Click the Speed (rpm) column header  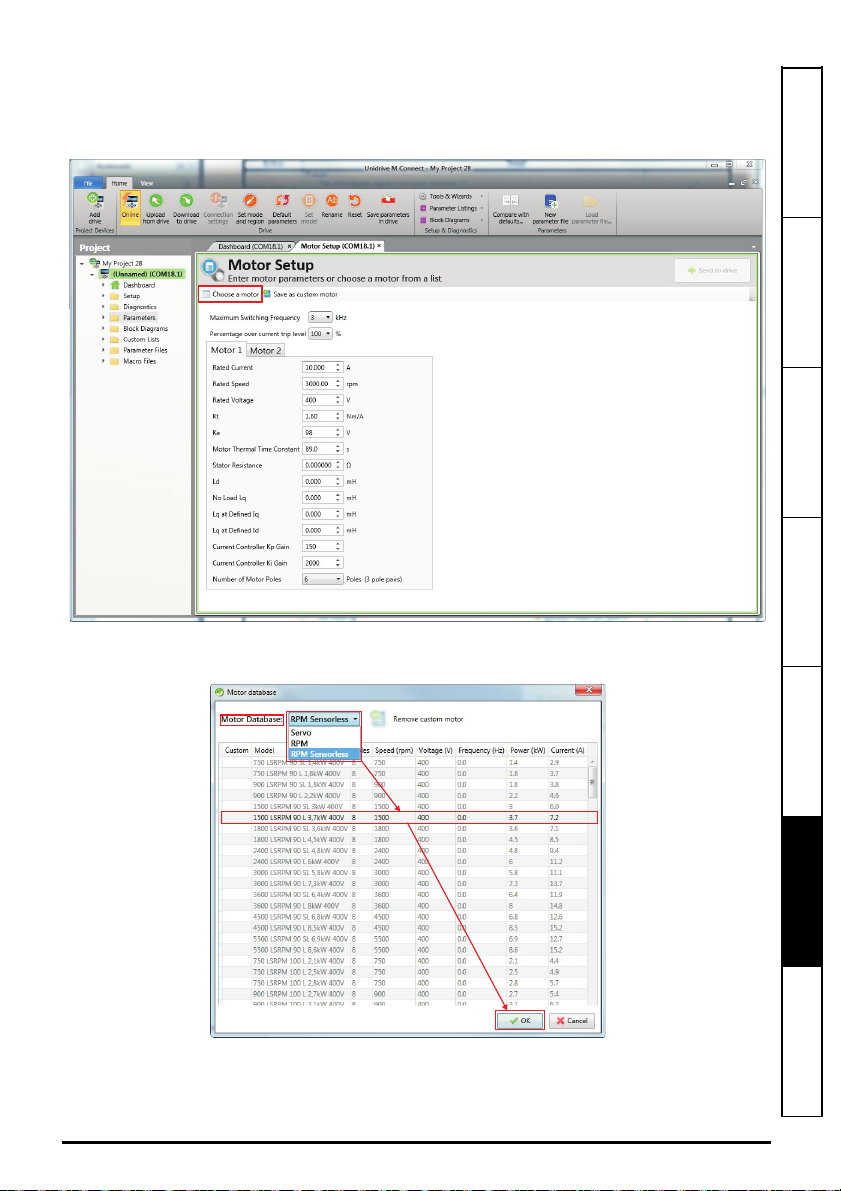coord(394,750)
